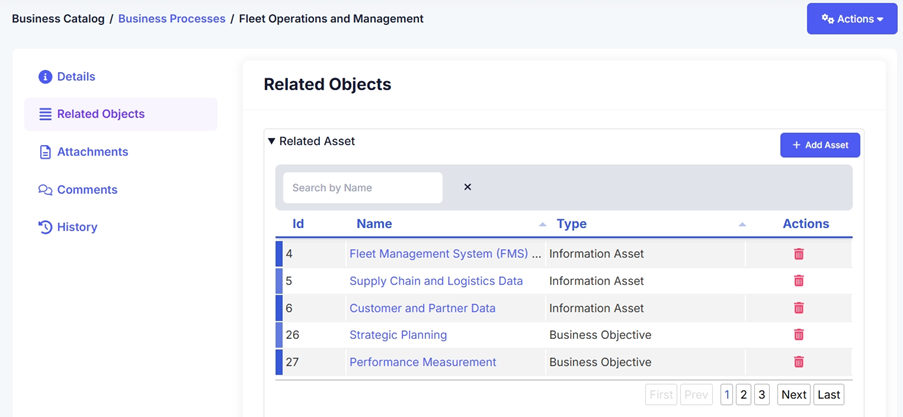Image resolution: width=903 pixels, height=417 pixels.
Task: Click the Business Processes breadcrumb link
Action: point(171,19)
